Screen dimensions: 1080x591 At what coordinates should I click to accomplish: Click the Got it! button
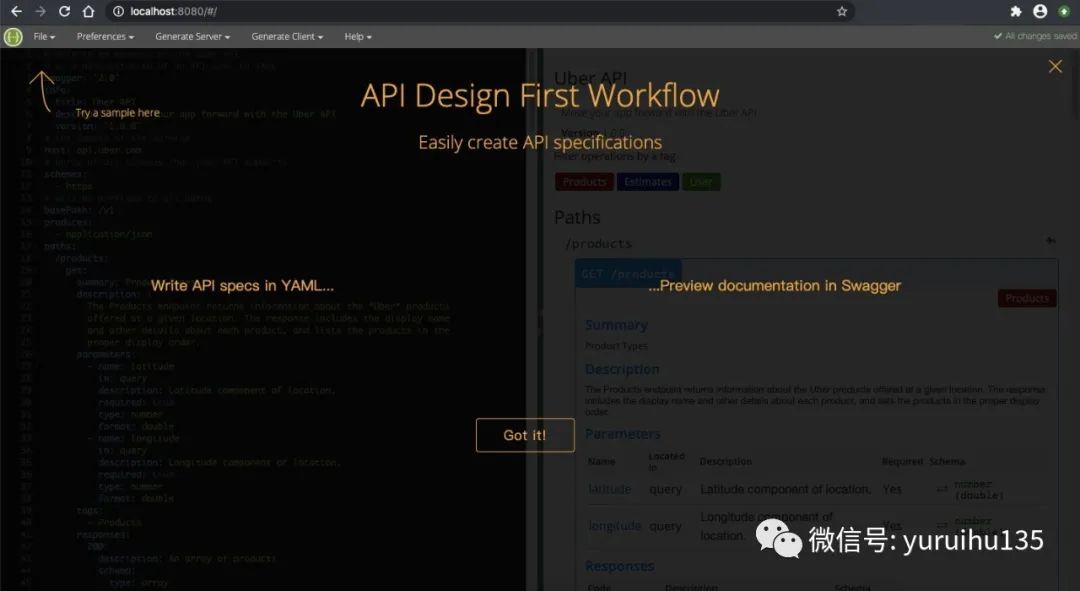(525, 435)
